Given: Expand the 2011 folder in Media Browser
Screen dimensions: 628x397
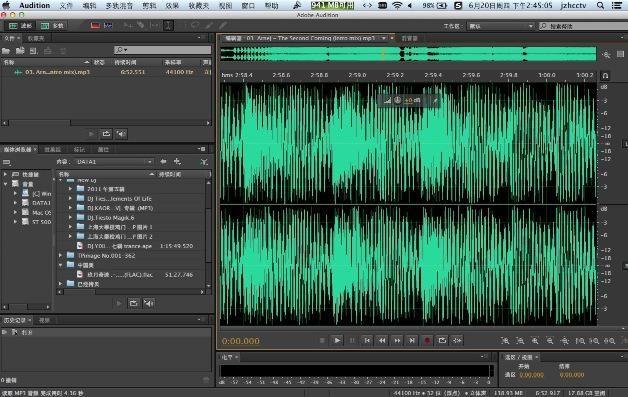Looking at the screenshot, I should pos(70,189).
